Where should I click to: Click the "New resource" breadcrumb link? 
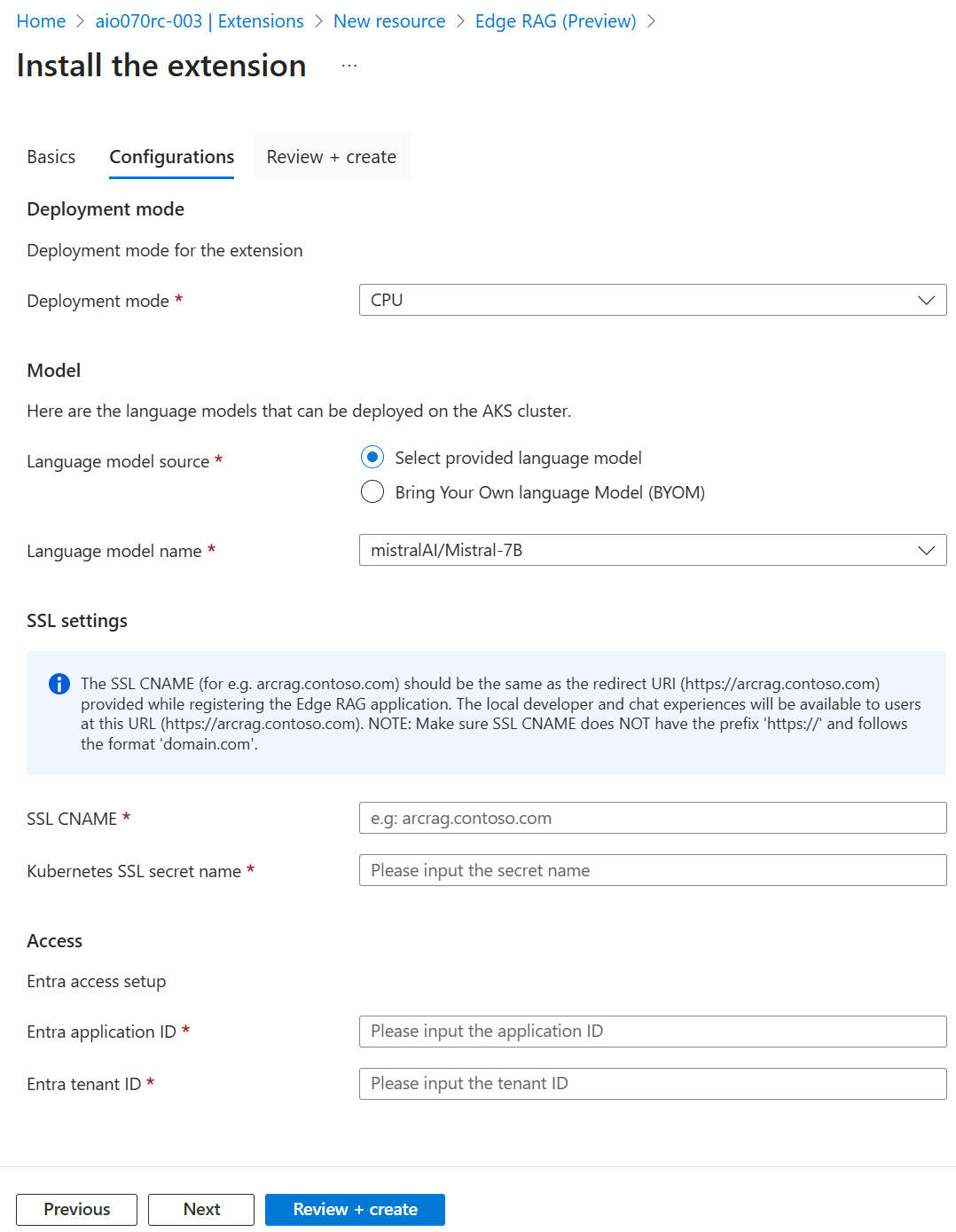pos(388,20)
